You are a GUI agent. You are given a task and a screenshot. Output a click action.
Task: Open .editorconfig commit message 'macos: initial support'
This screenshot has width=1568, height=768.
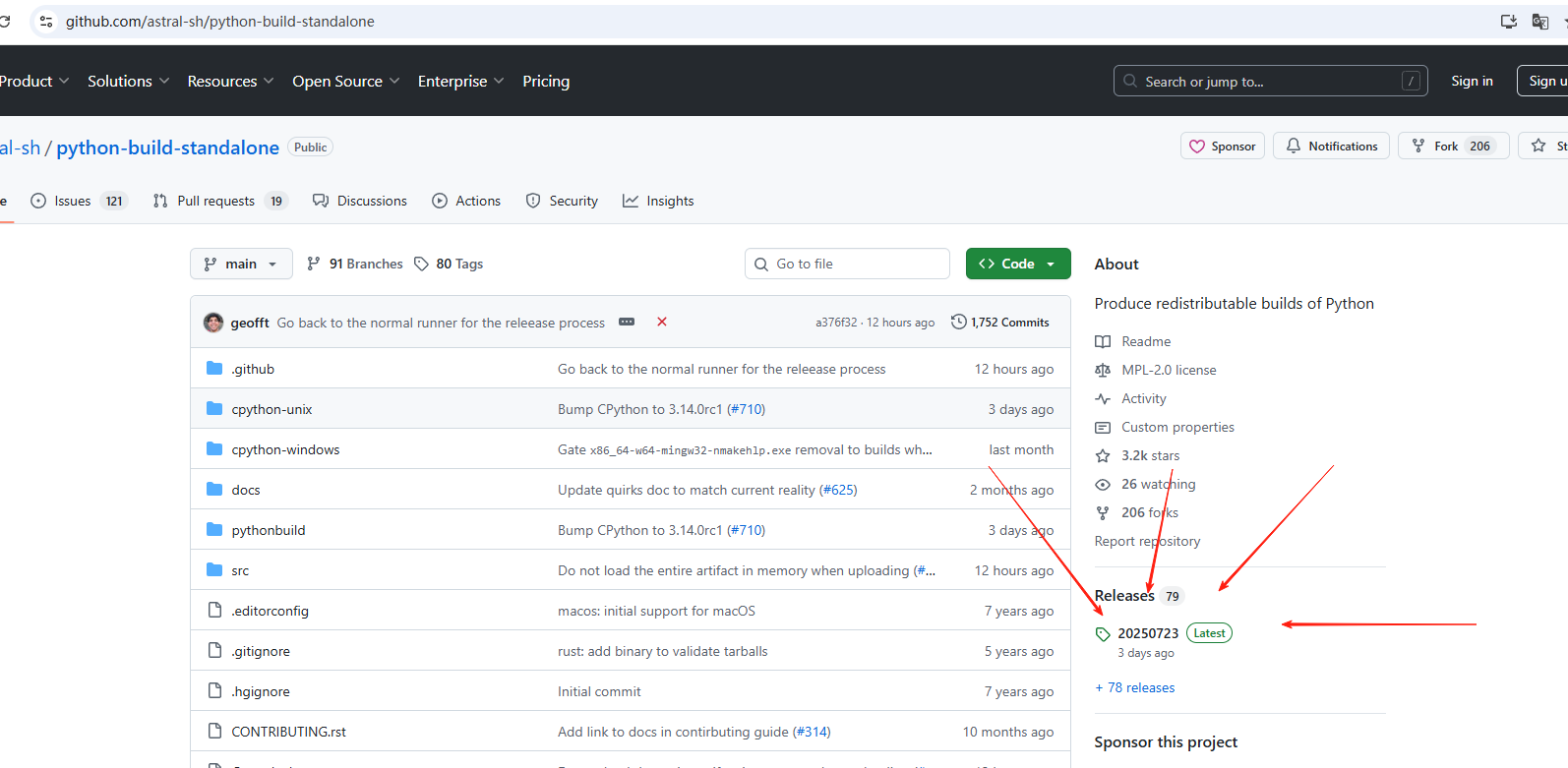click(656, 611)
